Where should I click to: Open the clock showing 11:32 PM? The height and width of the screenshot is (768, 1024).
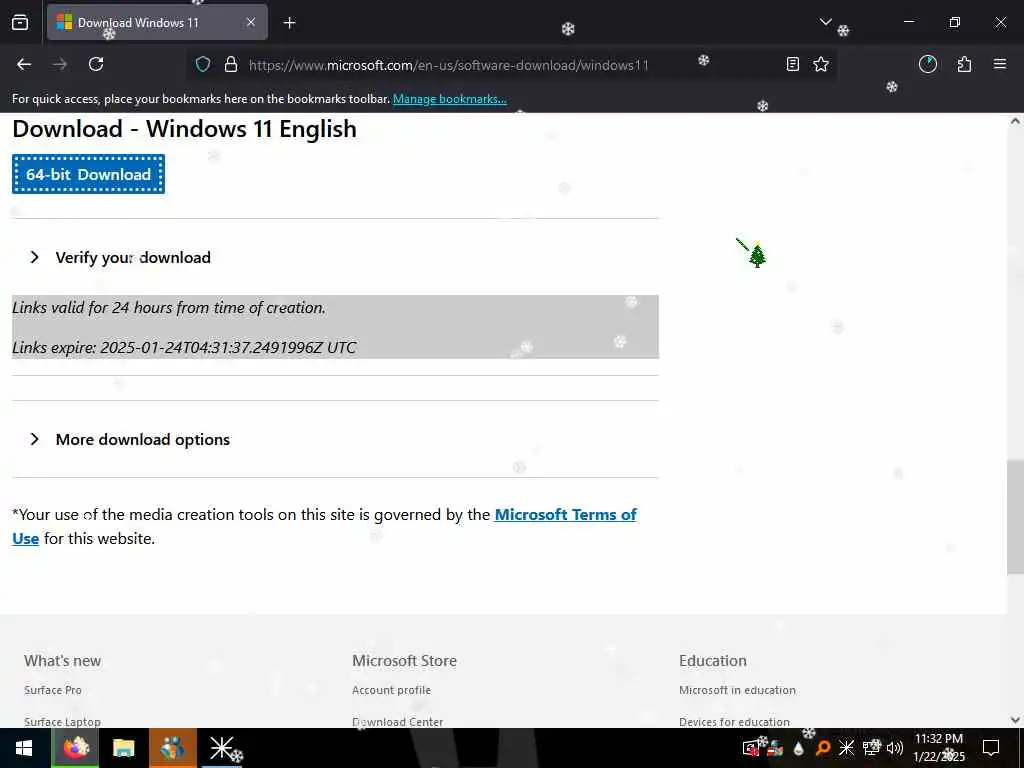[939, 748]
